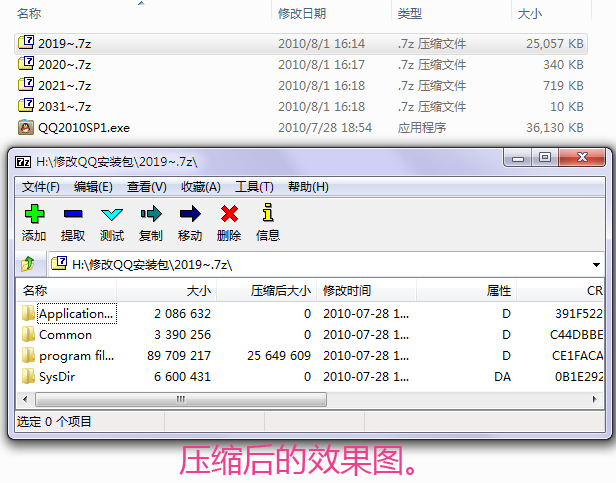Click the horizontal scrollbar thumb
This screenshot has width=616, height=483.
click(181, 400)
